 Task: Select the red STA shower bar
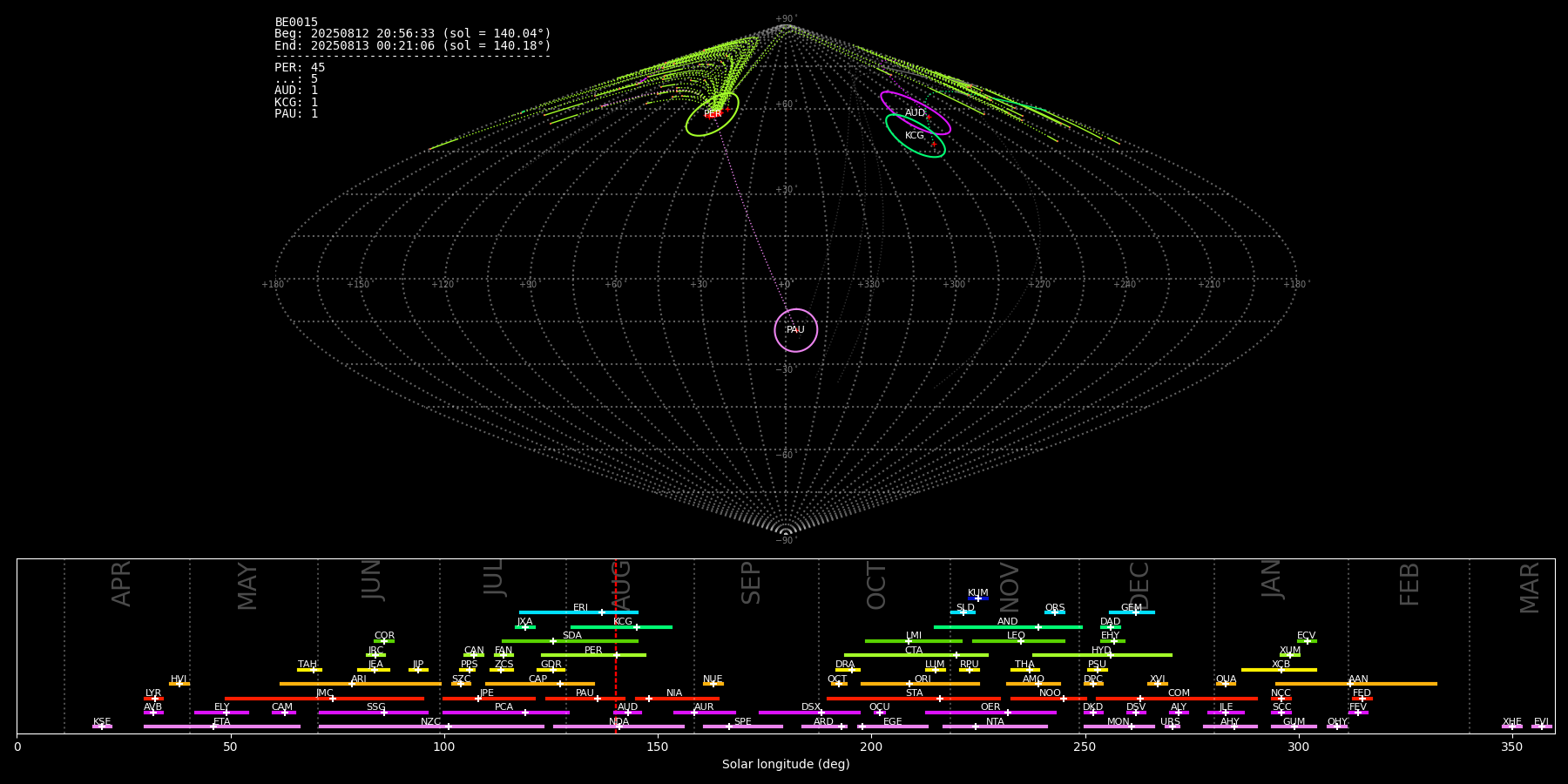pos(914,699)
